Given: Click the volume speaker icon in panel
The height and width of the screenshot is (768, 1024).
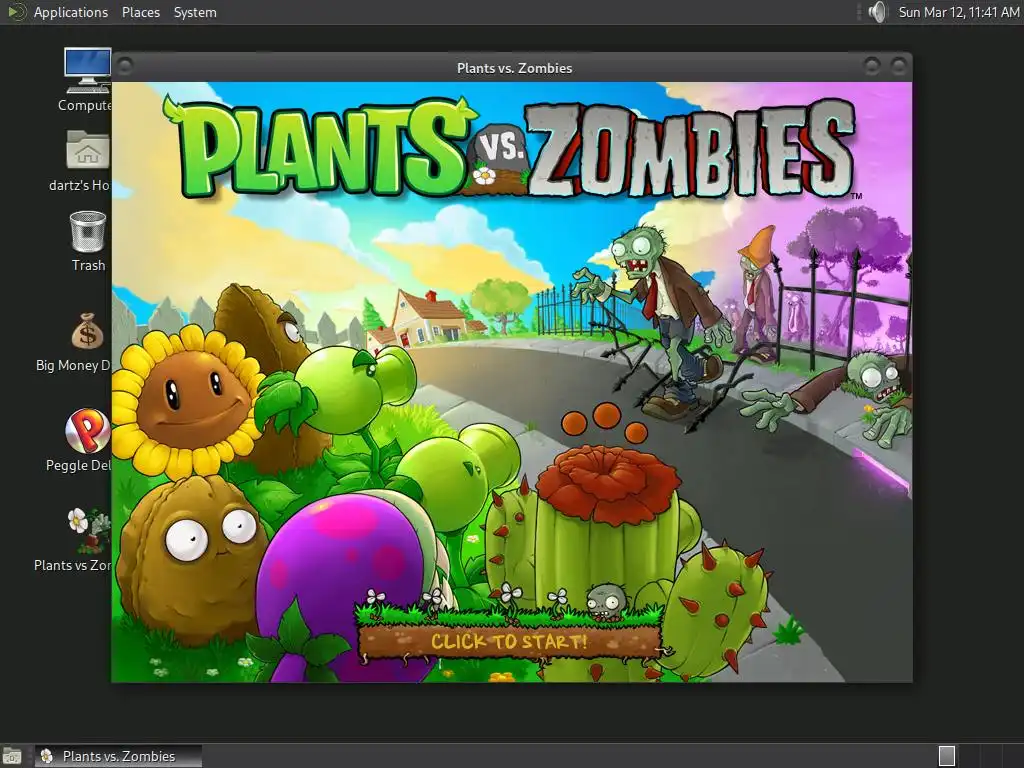Looking at the screenshot, I should pyautogui.click(x=878, y=12).
